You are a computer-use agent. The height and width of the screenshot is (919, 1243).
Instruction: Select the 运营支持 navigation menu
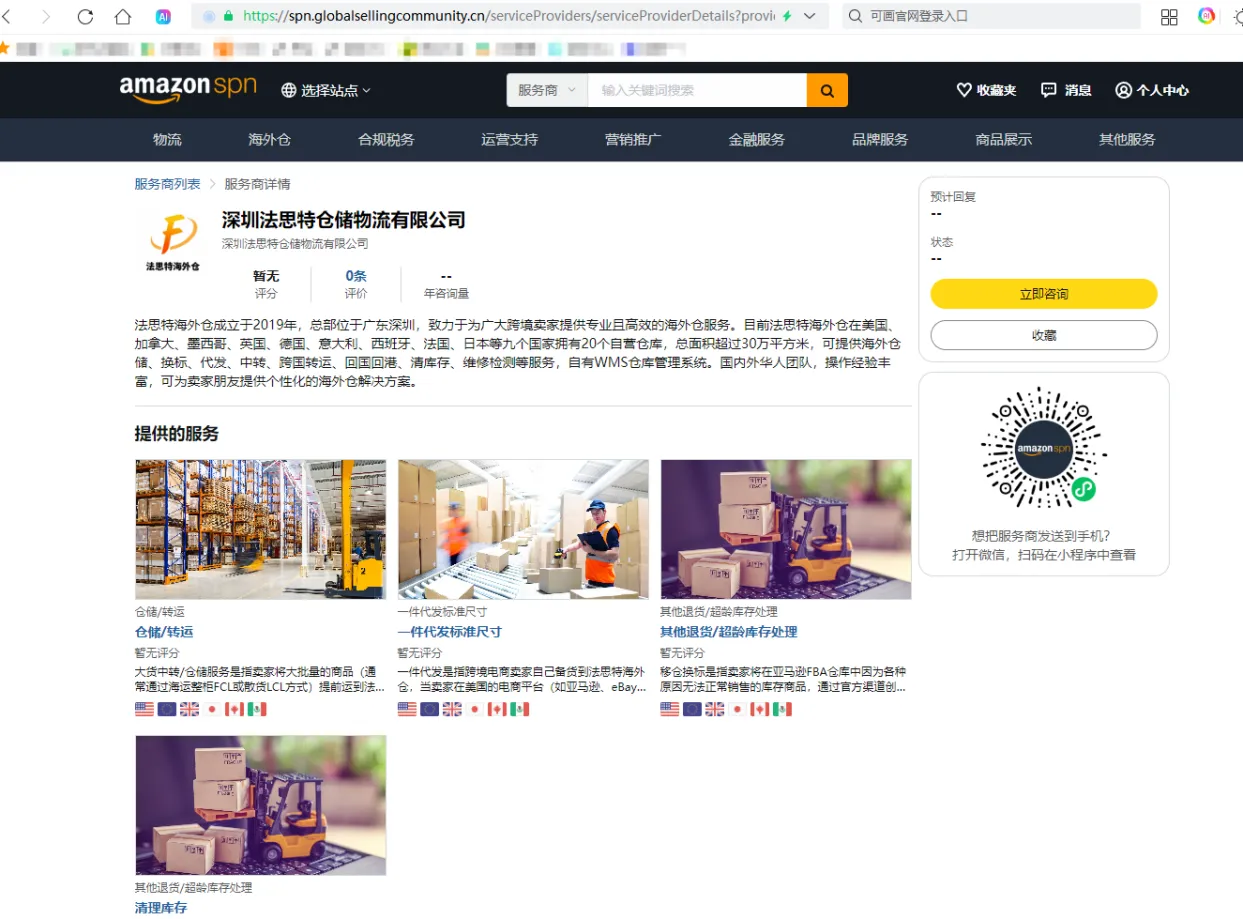point(509,140)
